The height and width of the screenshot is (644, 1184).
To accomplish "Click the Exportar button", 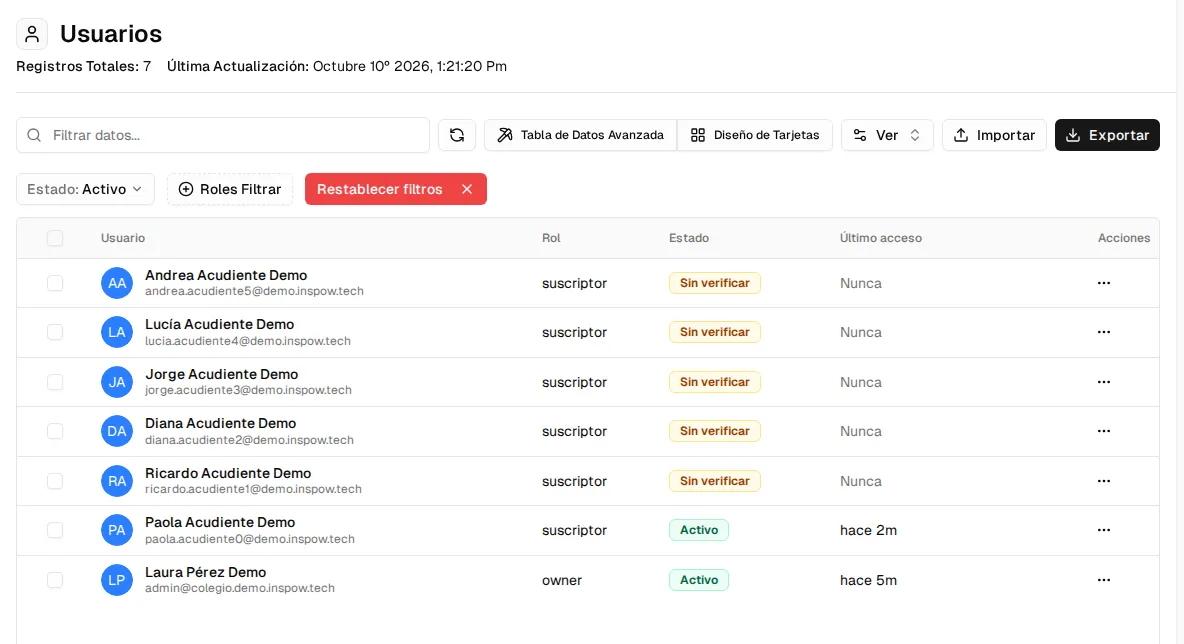I will tap(1107, 135).
